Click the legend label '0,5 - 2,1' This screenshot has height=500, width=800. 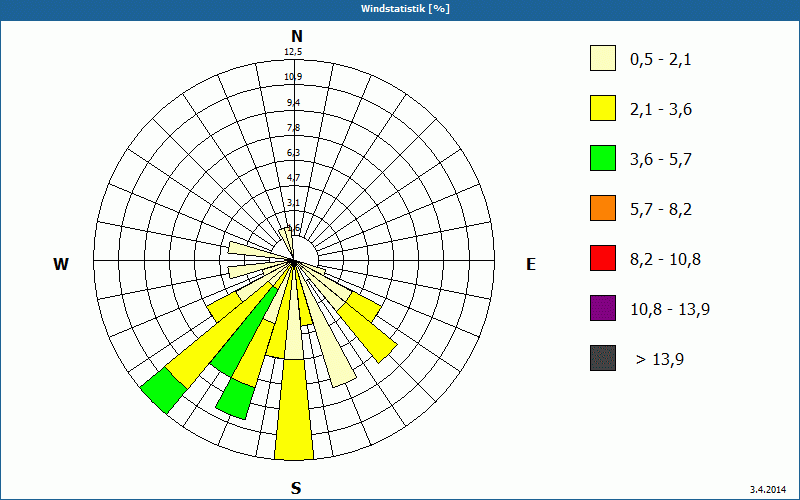661,60
